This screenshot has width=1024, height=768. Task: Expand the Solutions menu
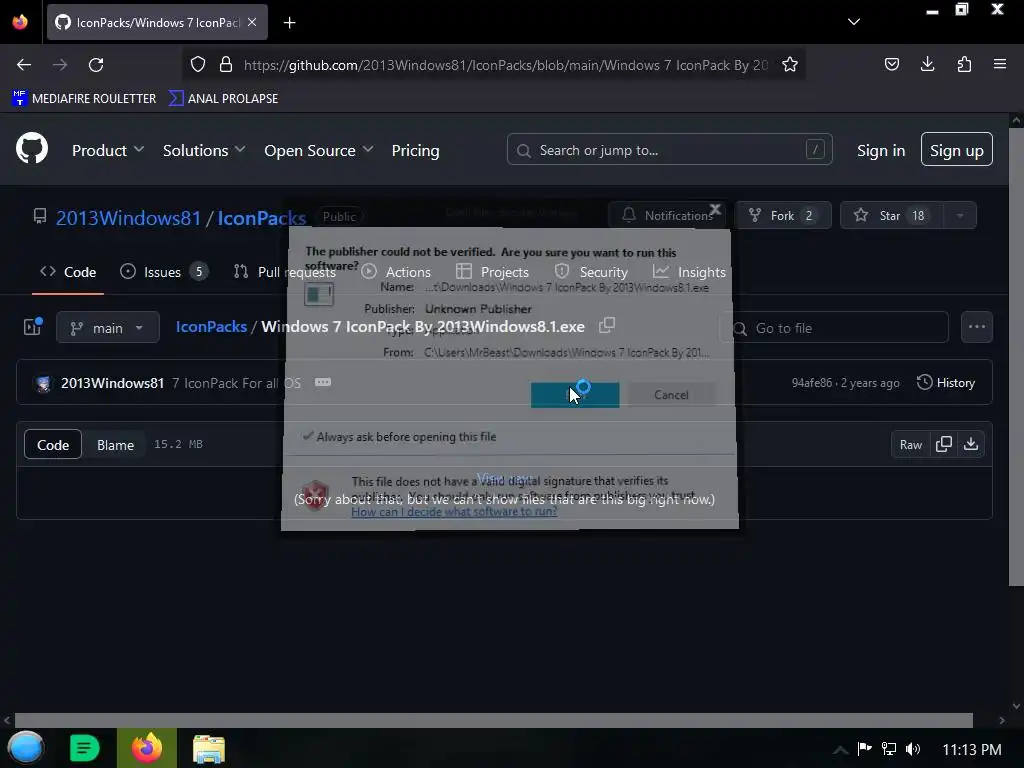pos(204,150)
